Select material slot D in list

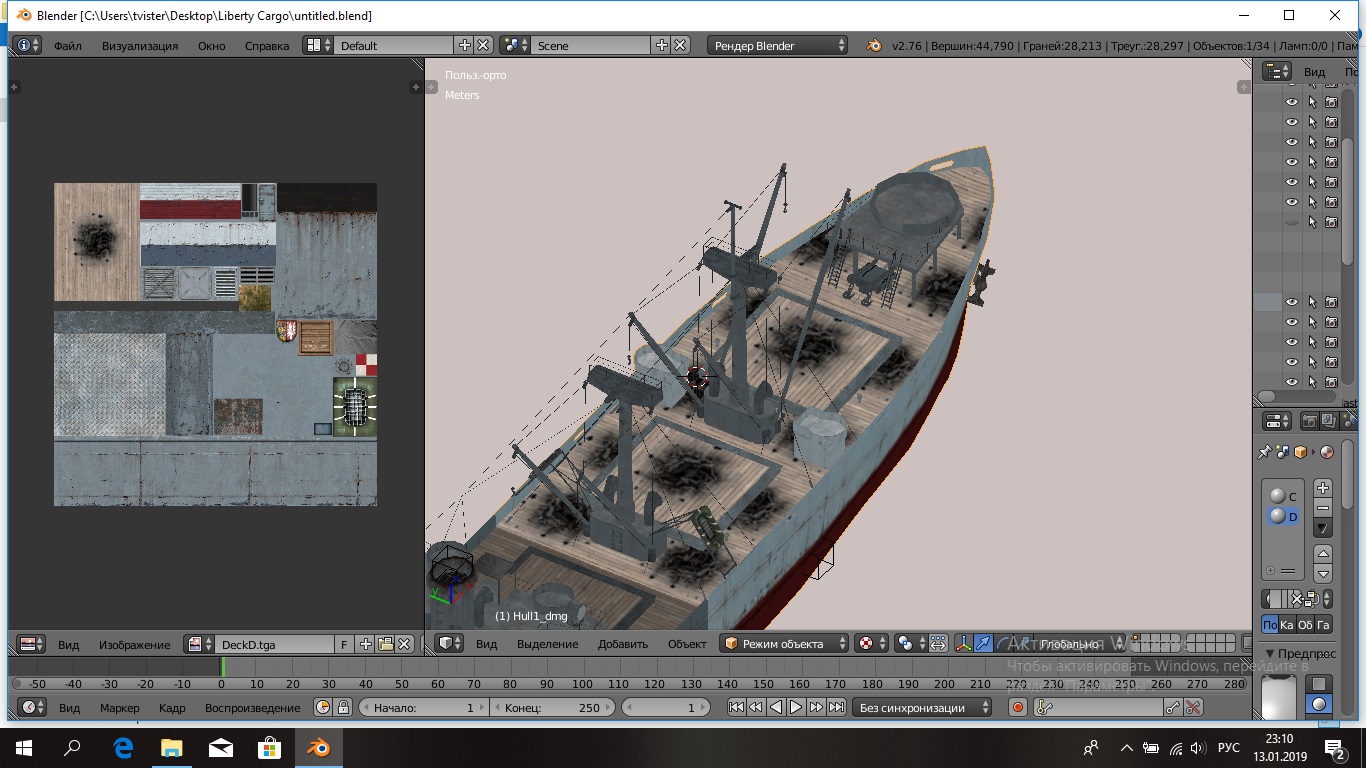[x=1284, y=517]
